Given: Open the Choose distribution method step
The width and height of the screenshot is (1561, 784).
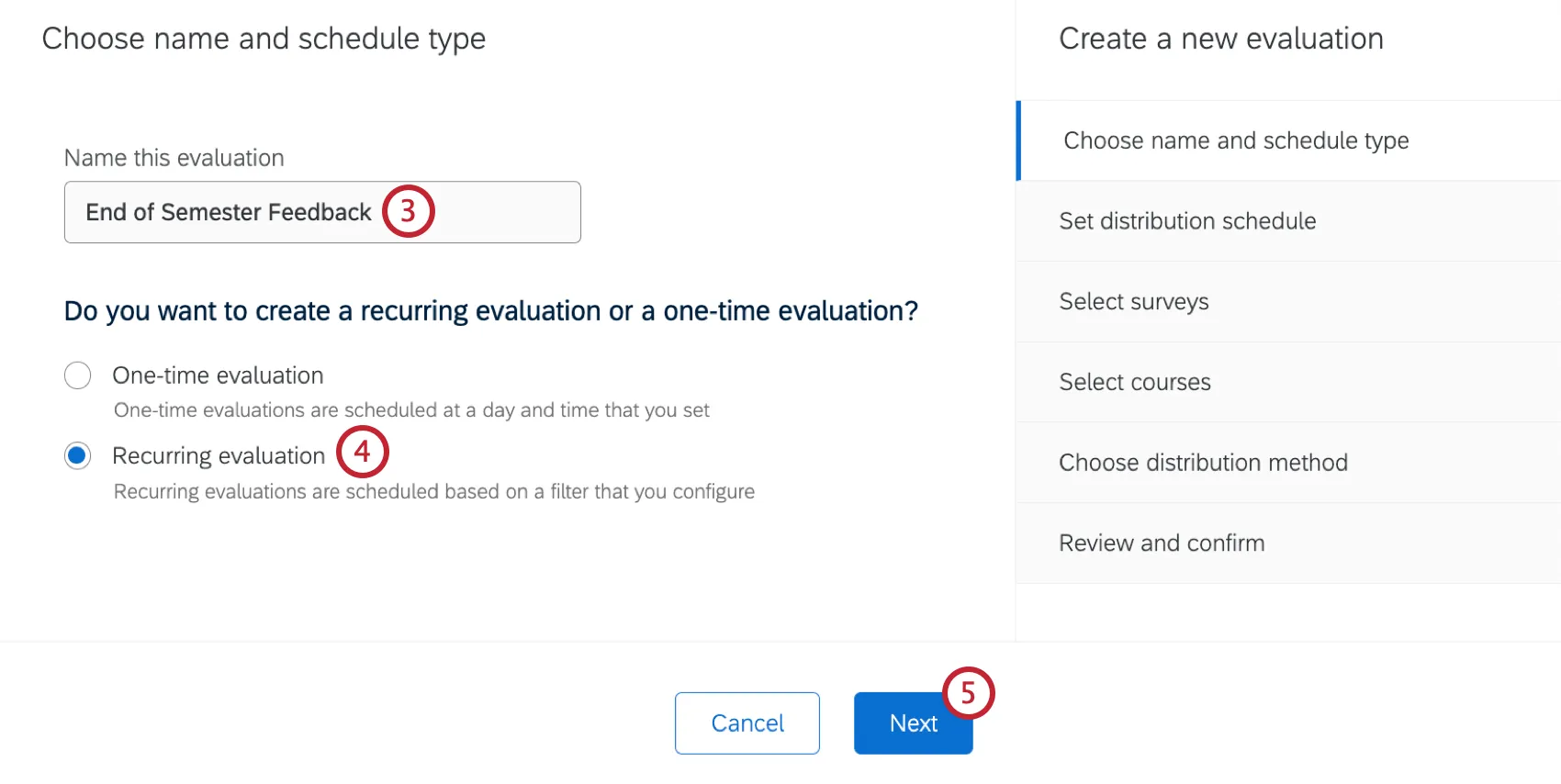Looking at the screenshot, I should click(x=1203, y=462).
